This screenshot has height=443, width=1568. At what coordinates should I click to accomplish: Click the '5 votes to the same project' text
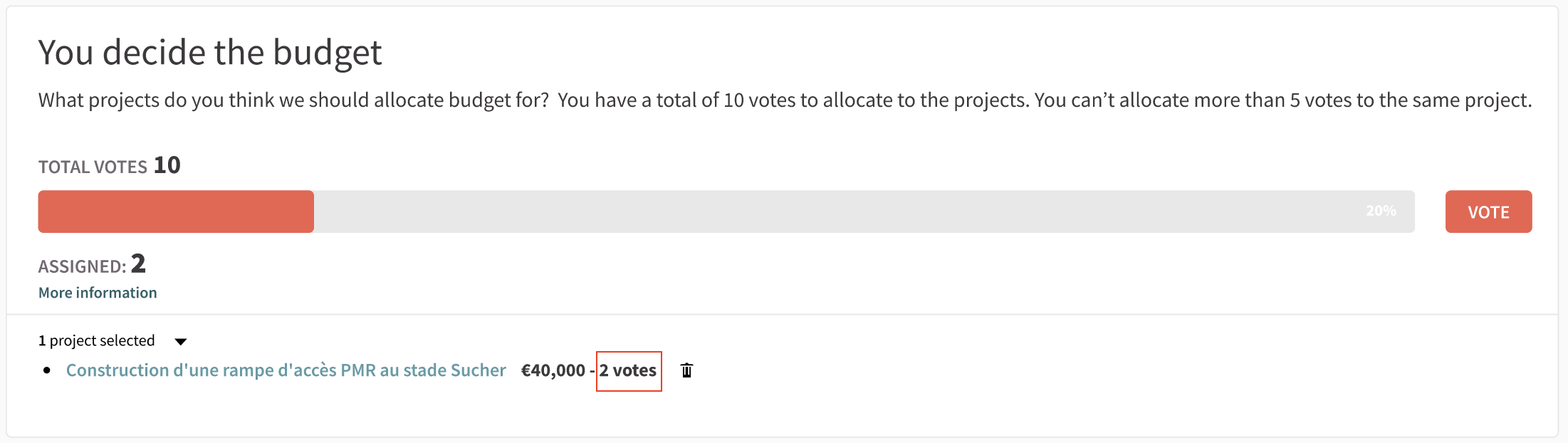coord(1410,100)
